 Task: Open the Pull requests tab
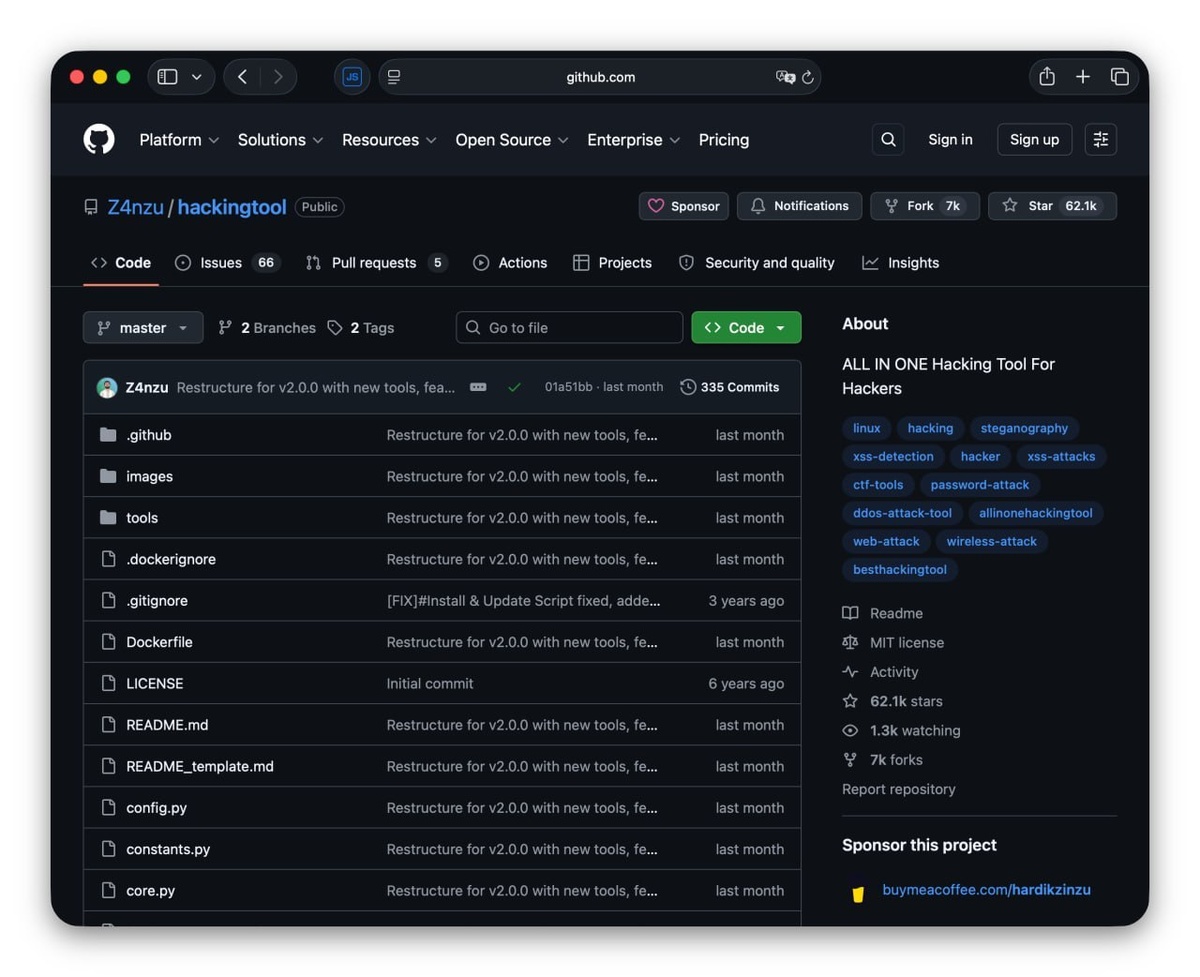click(x=376, y=263)
